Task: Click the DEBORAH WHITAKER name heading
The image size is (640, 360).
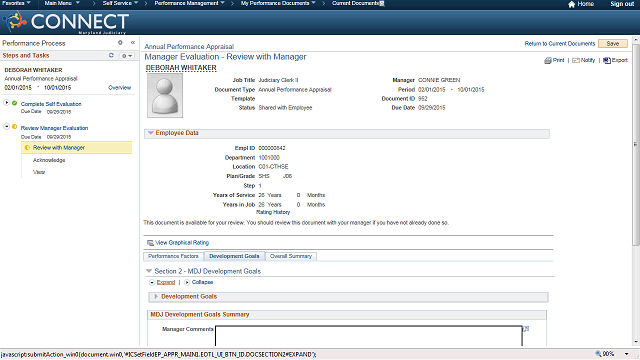Action: point(181,68)
